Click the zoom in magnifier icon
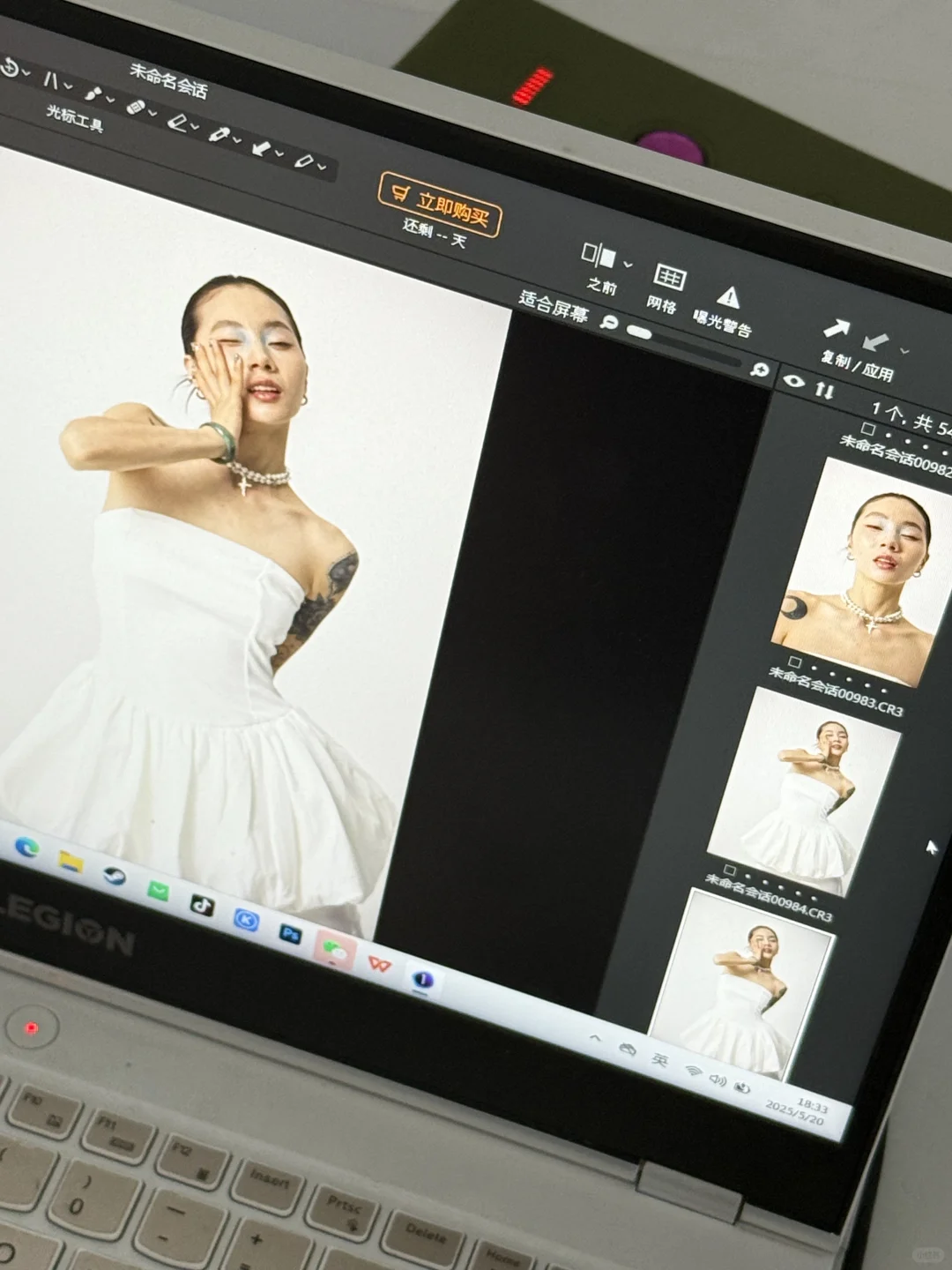The height and width of the screenshot is (1270, 952). [759, 370]
